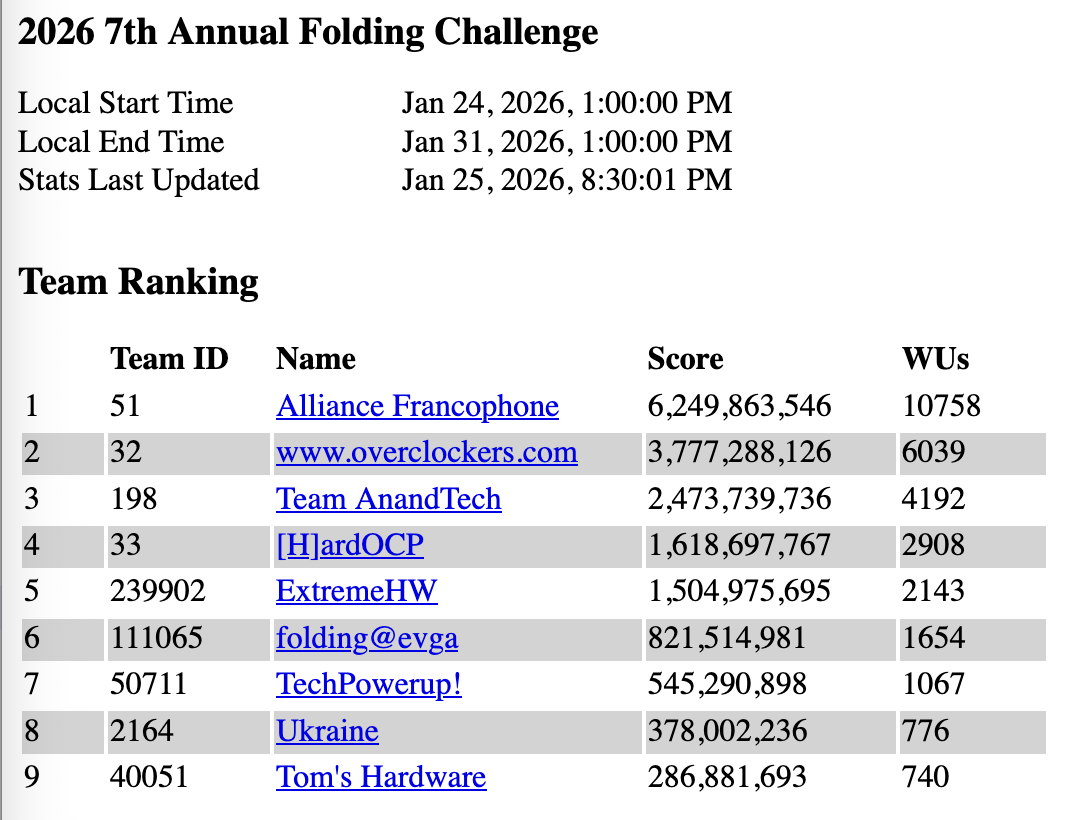Open the folding@evga team link
Viewport: 1068px width, 820px height.
coord(367,638)
